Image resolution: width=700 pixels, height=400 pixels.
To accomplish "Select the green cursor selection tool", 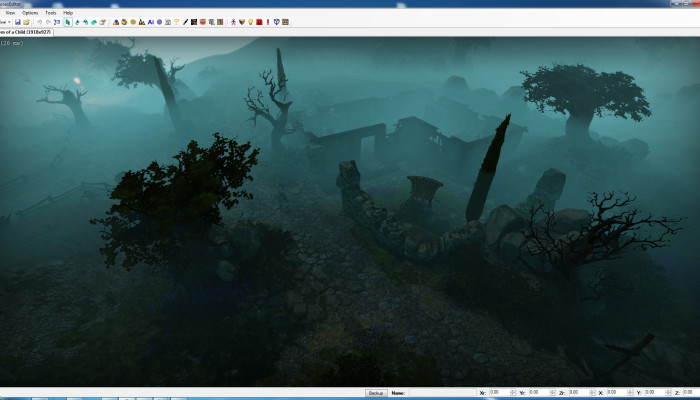I will 68,22.
